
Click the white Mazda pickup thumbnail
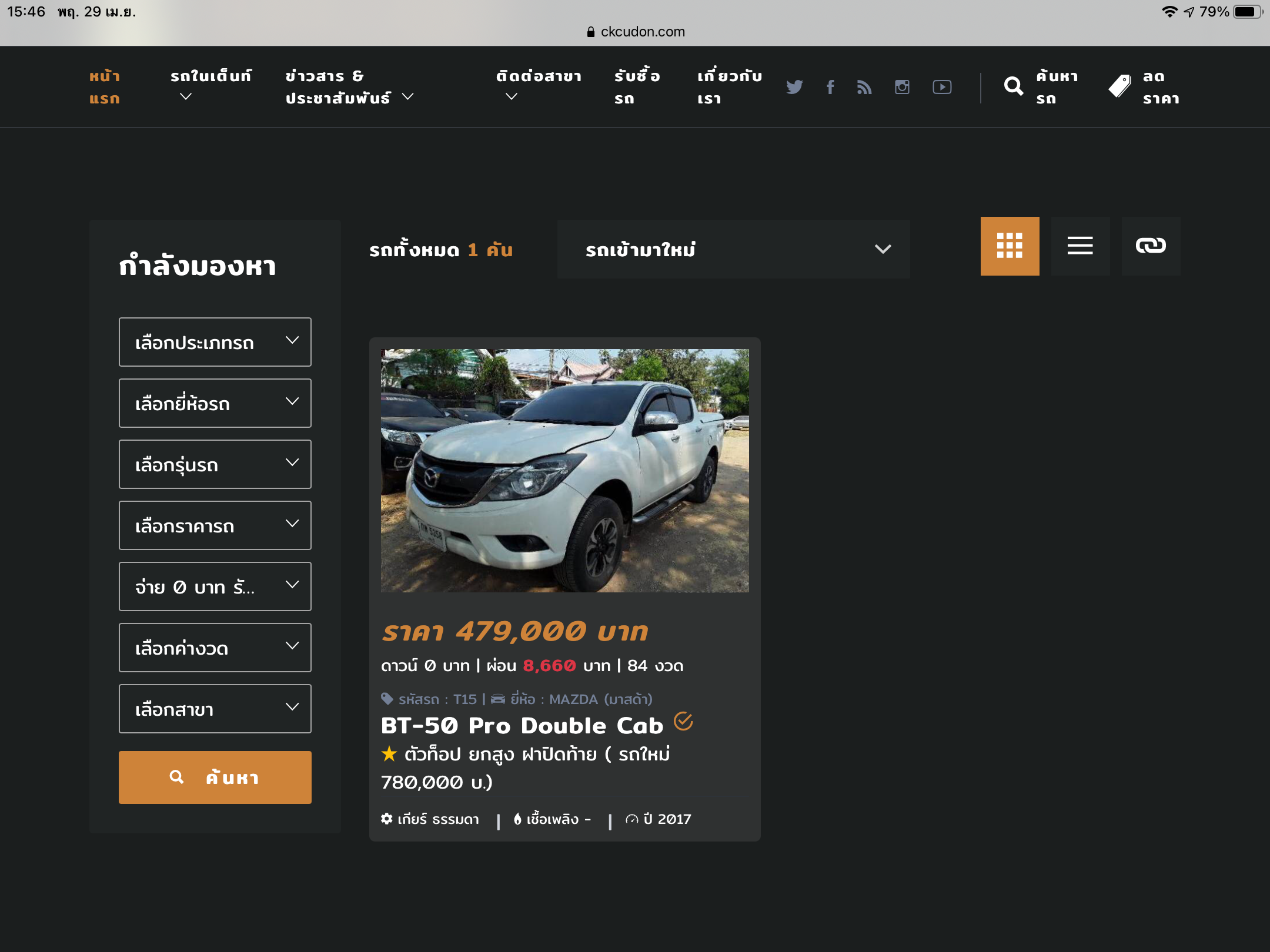coord(564,470)
